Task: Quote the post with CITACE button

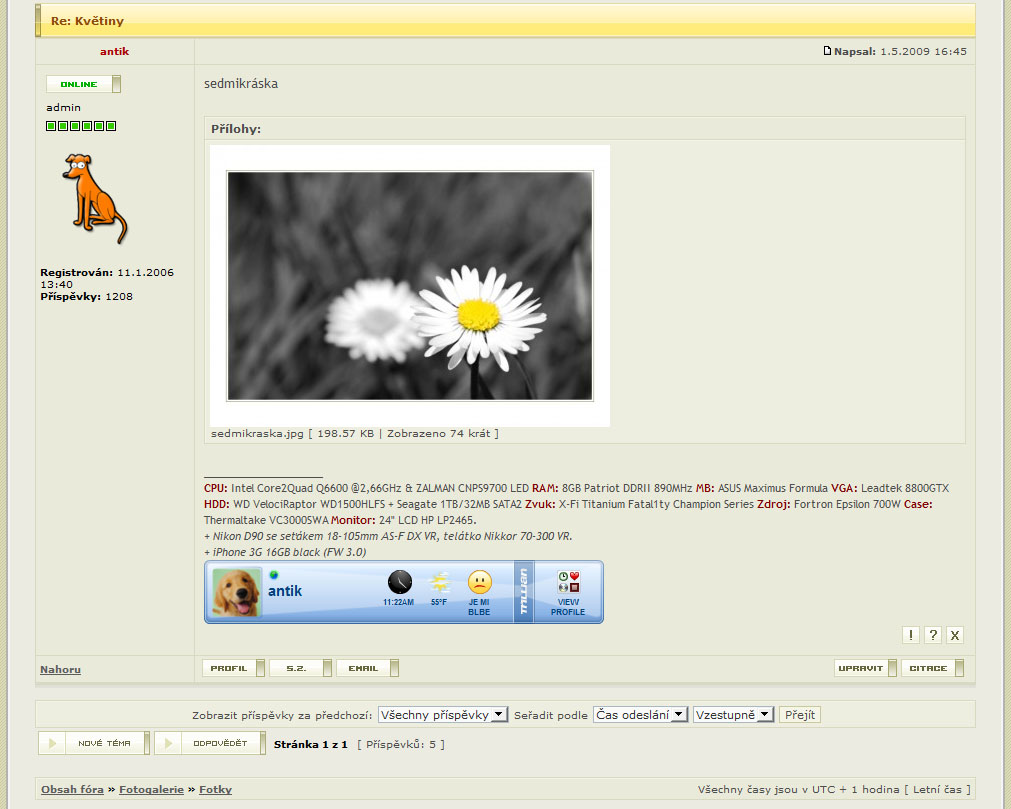Action: click(932, 668)
